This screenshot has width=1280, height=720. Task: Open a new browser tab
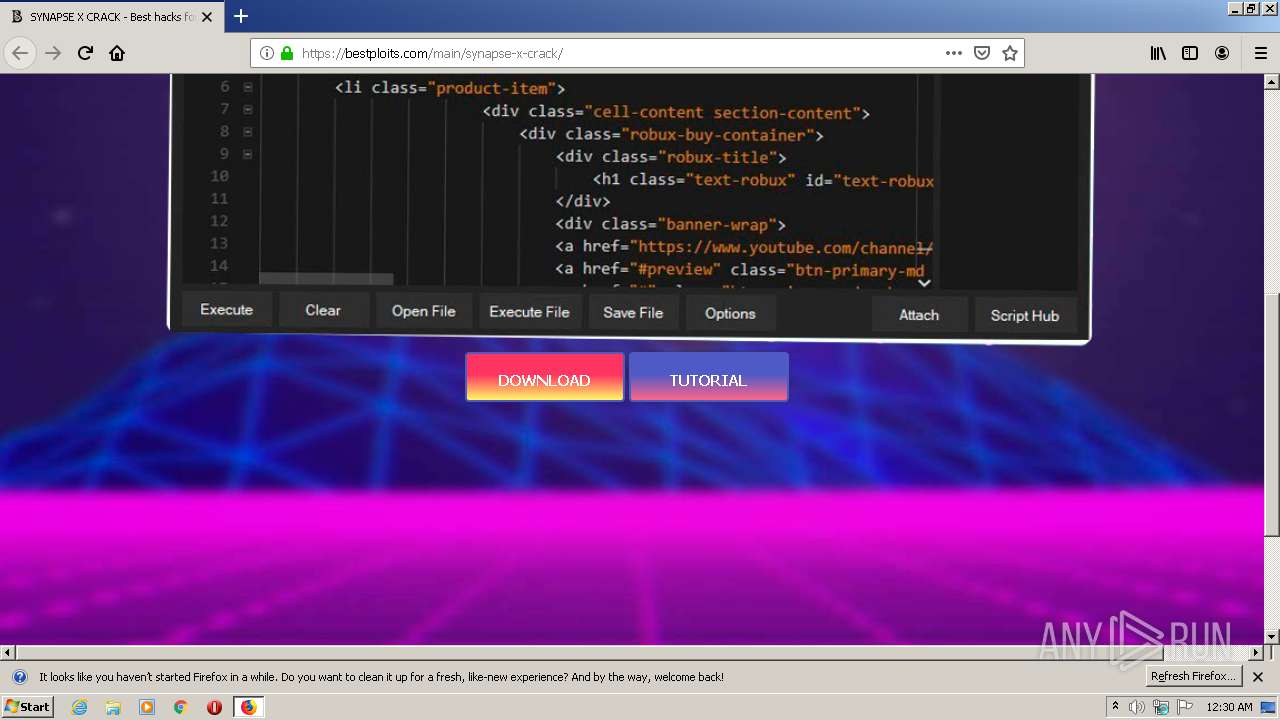pos(241,16)
